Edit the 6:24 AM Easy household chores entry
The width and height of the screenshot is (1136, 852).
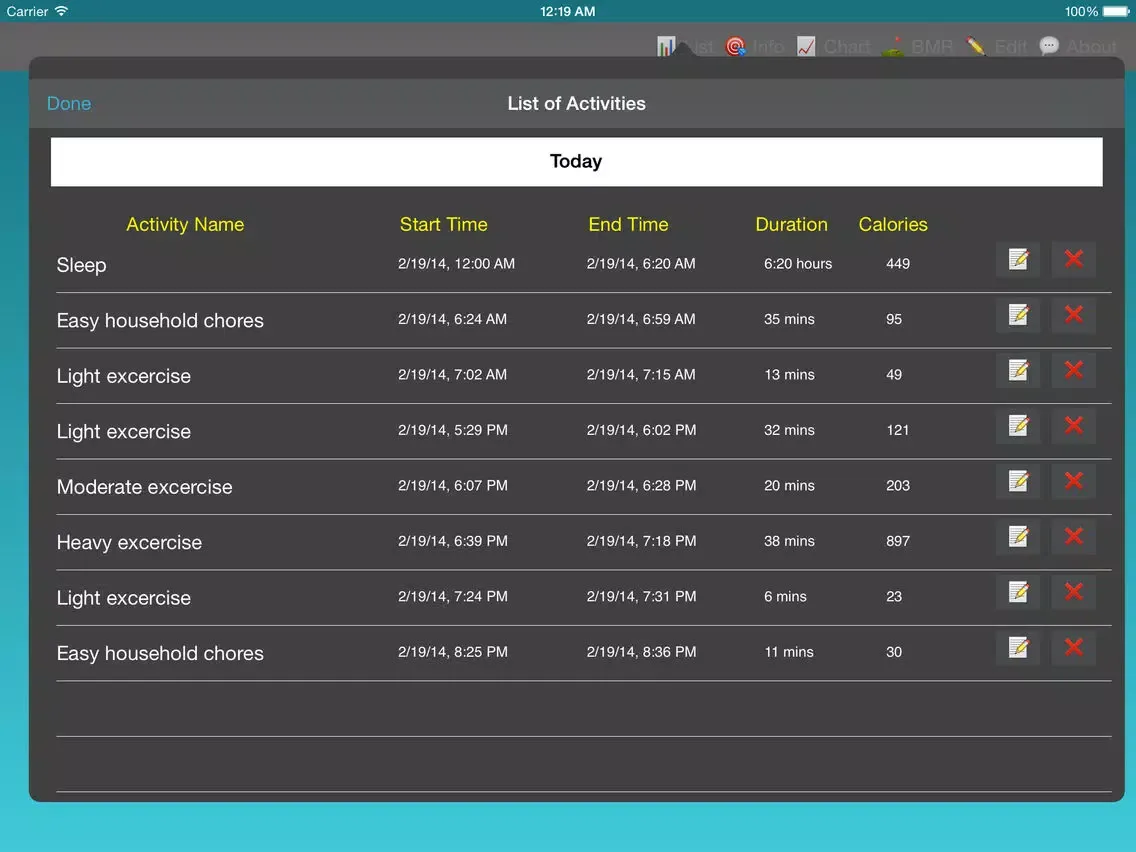pos(1018,315)
